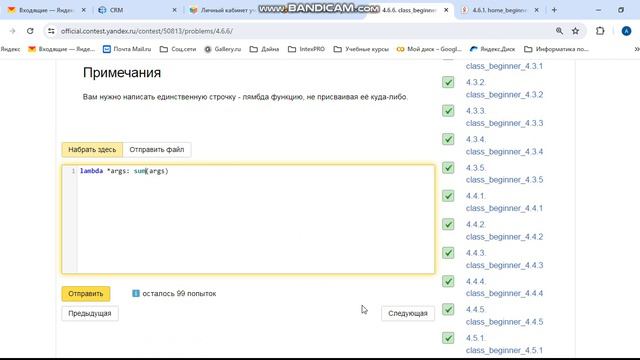Screen dimensions: 640x360
Task: Click the green checkmark beside 4.4.4
Action: click(x=448, y=281)
